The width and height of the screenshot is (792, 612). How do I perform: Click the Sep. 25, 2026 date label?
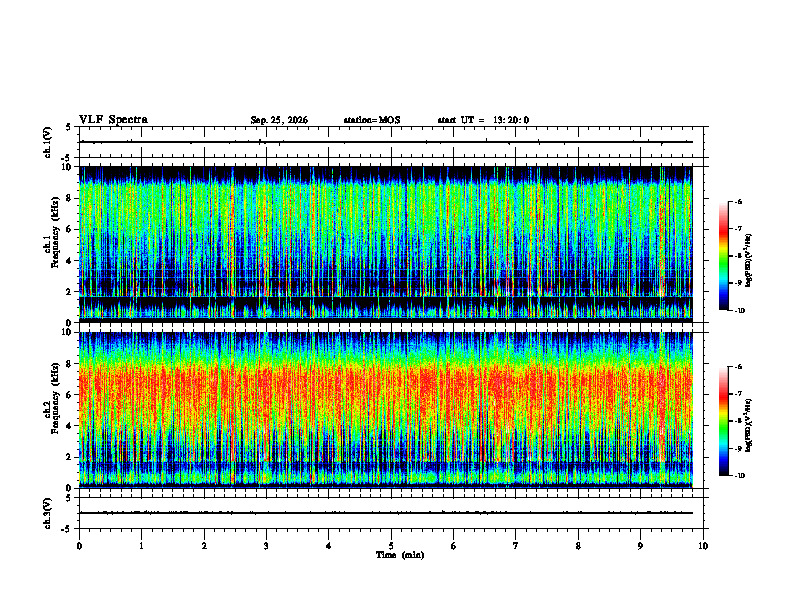(x=279, y=120)
